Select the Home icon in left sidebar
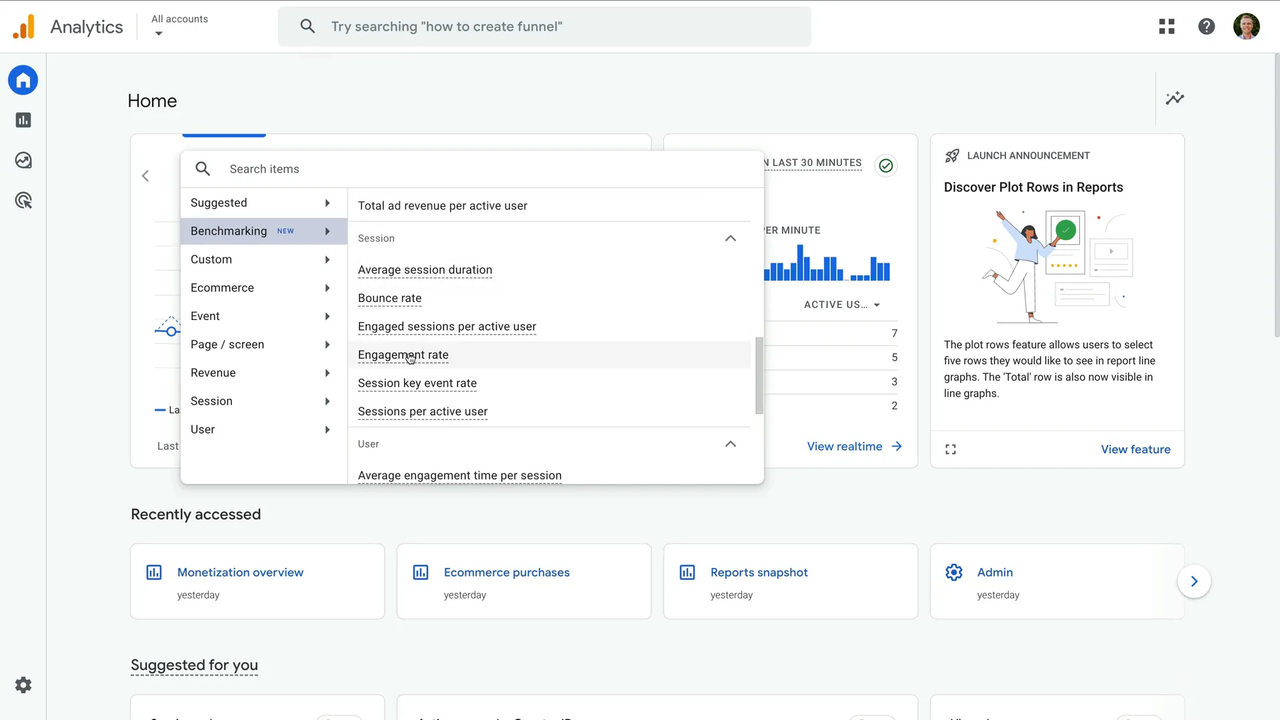The image size is (1280, 720). [22, 80]
